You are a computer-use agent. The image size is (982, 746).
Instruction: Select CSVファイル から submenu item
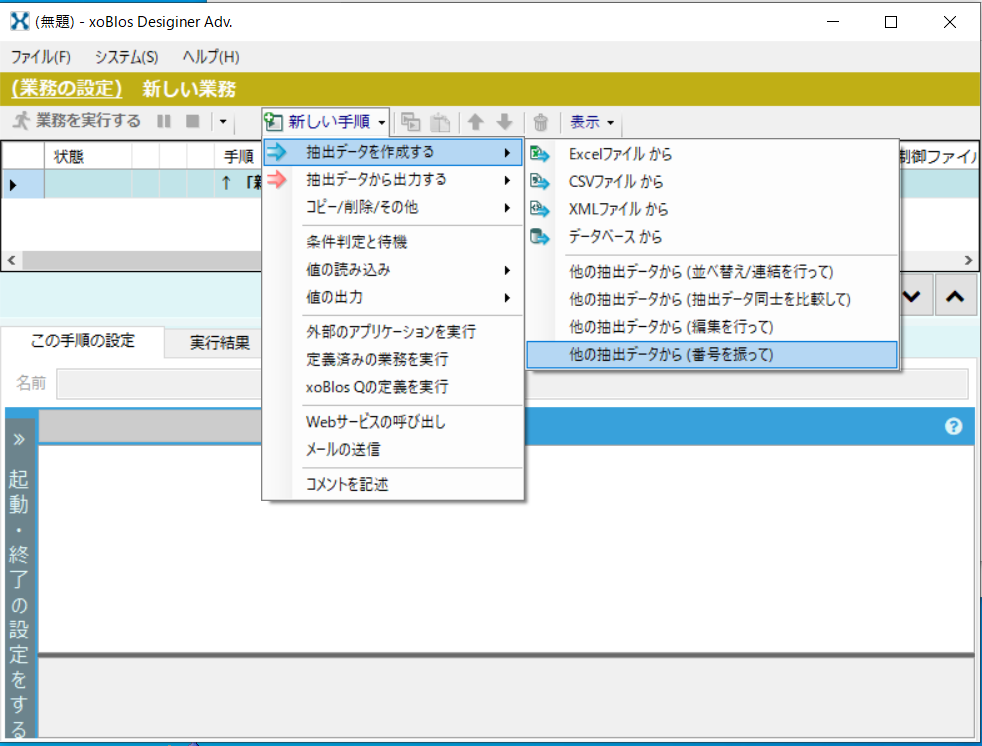pos(712,182)
